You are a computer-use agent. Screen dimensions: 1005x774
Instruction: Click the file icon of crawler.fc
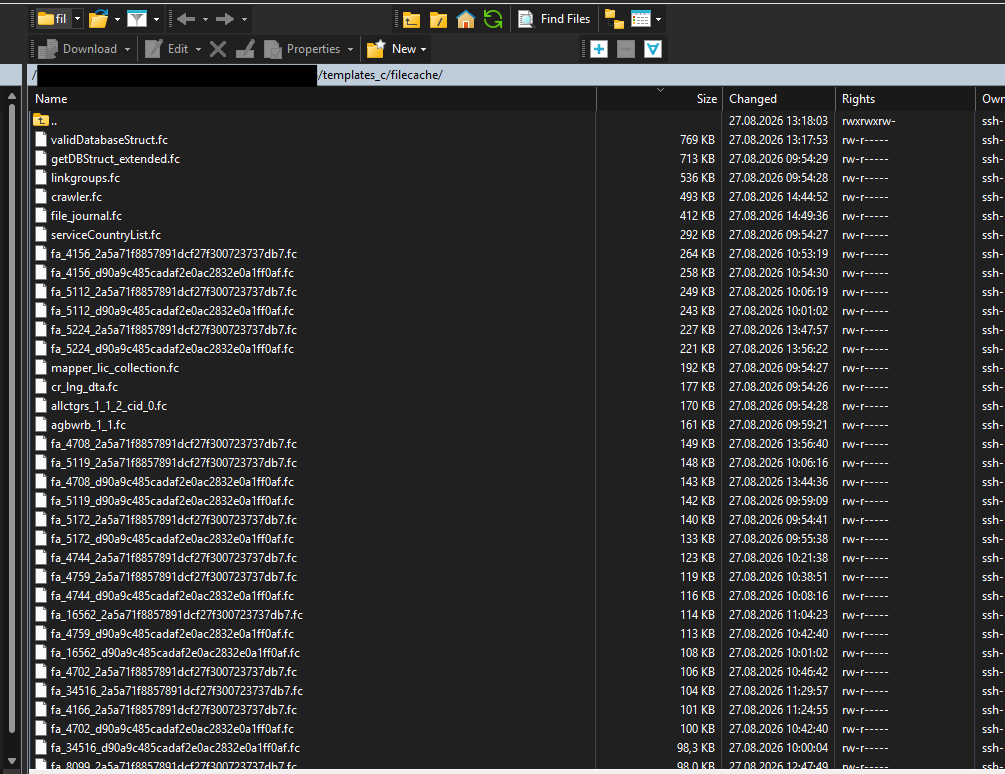pos(41,197)
